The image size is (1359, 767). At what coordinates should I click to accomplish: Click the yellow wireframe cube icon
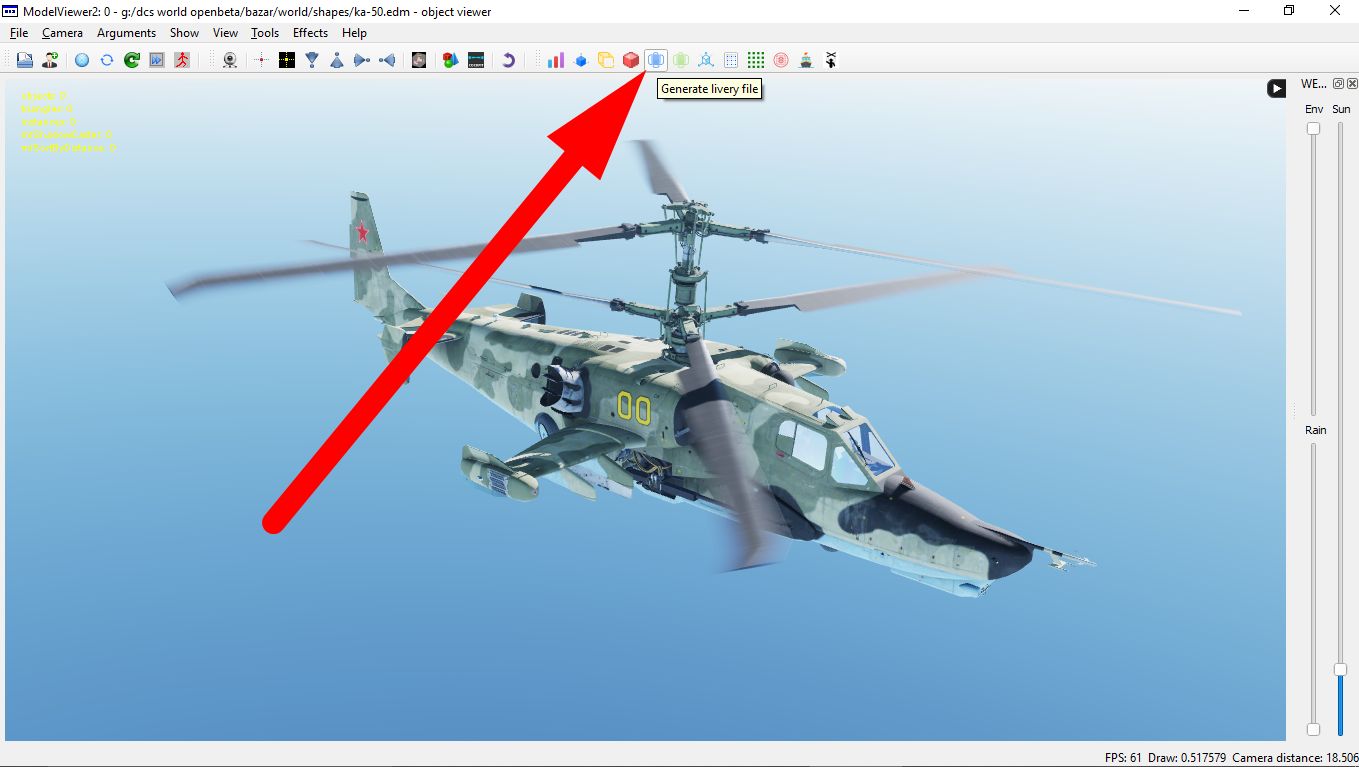pyautogui.click(x=606, y=60)
